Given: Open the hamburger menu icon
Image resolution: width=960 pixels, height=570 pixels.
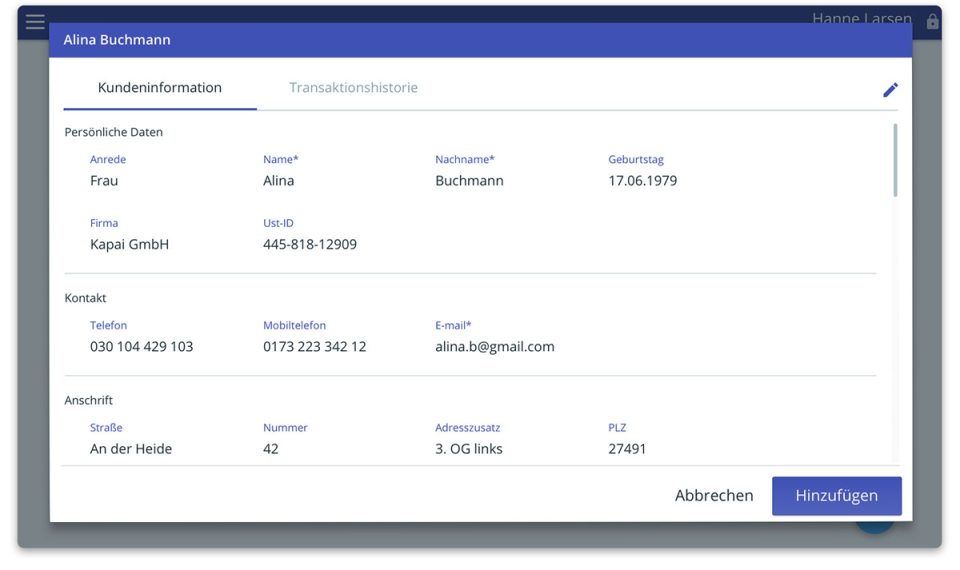Looking at the screenshot, I should [x=35, y=21].
